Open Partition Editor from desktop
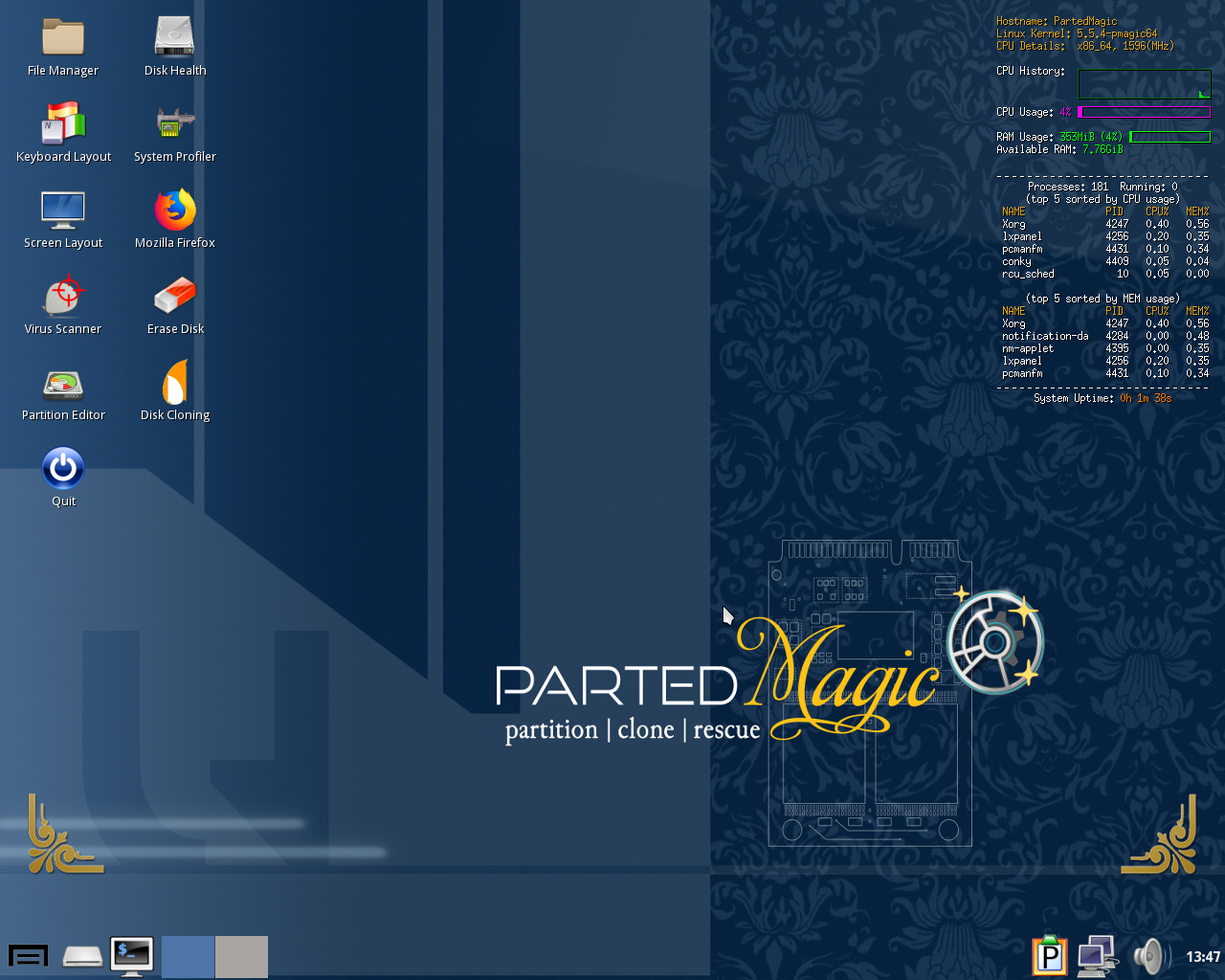 tap(63, 384)
